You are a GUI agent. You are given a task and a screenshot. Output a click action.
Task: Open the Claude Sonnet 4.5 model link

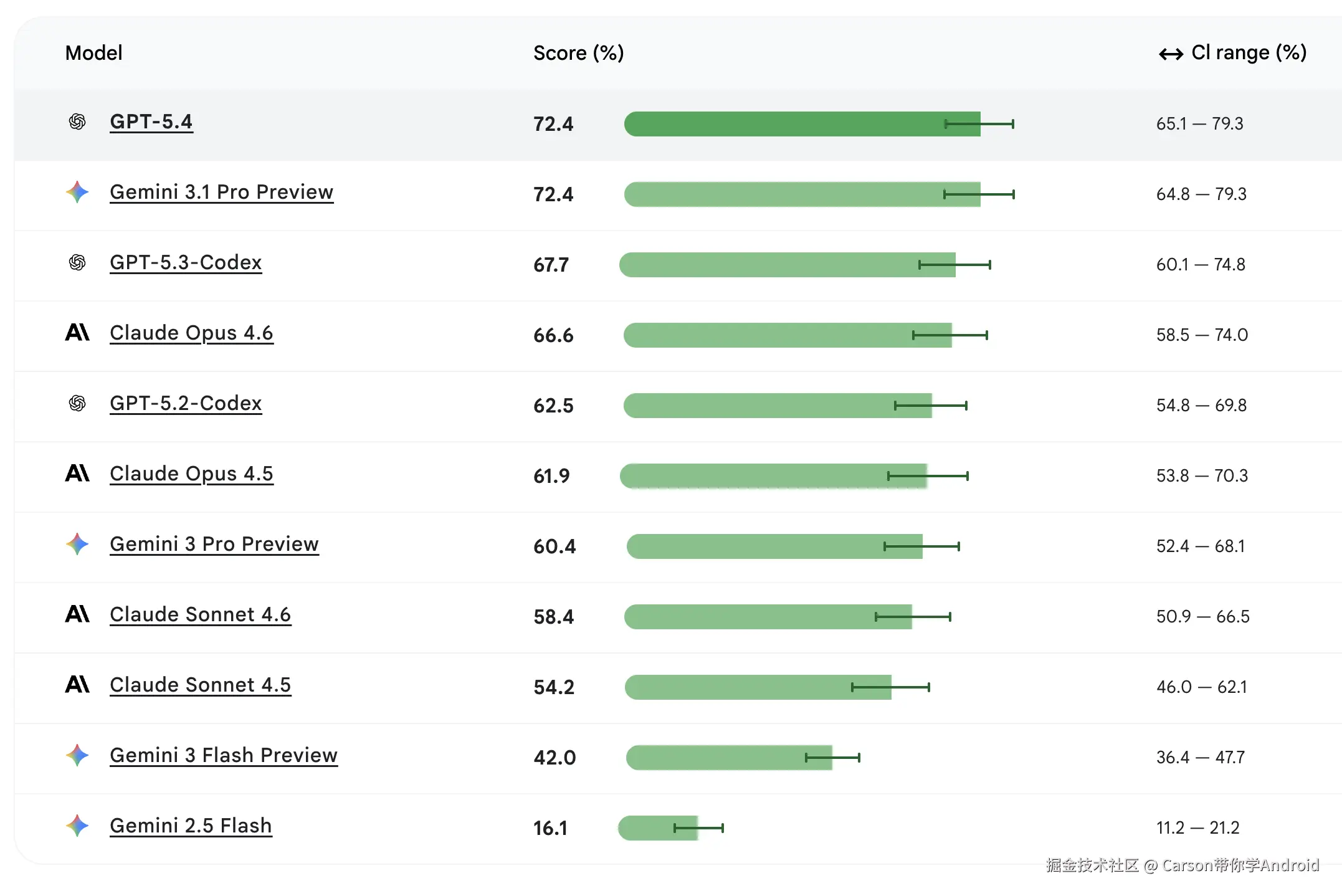[200, 685]
